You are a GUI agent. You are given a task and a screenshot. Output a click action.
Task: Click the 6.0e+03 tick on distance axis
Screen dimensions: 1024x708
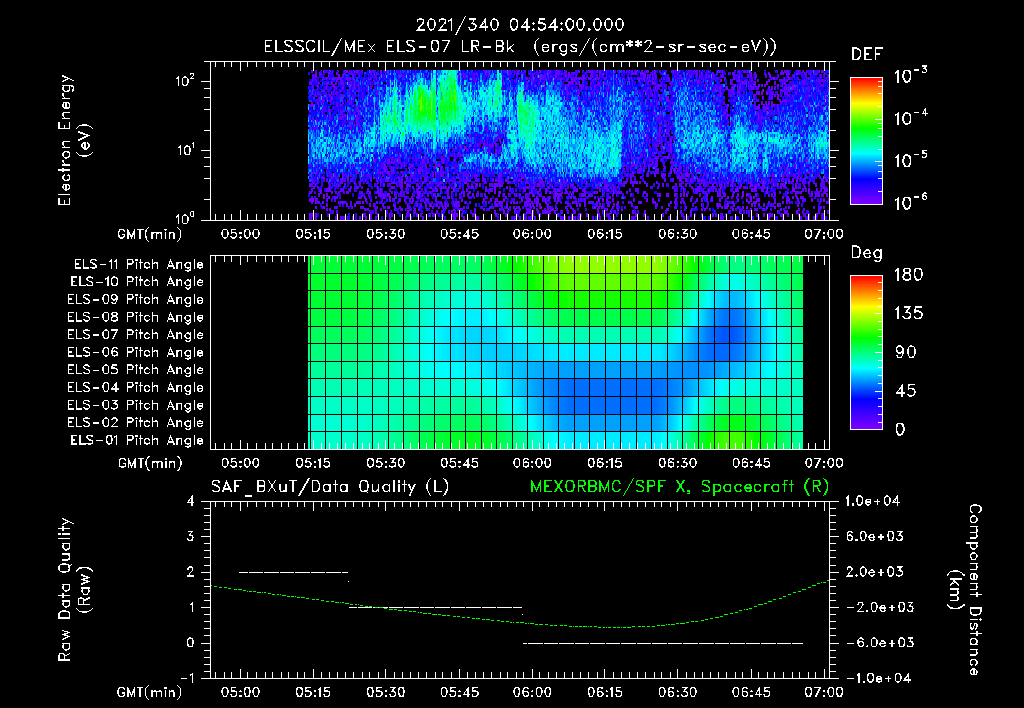(x=875, y=537)
